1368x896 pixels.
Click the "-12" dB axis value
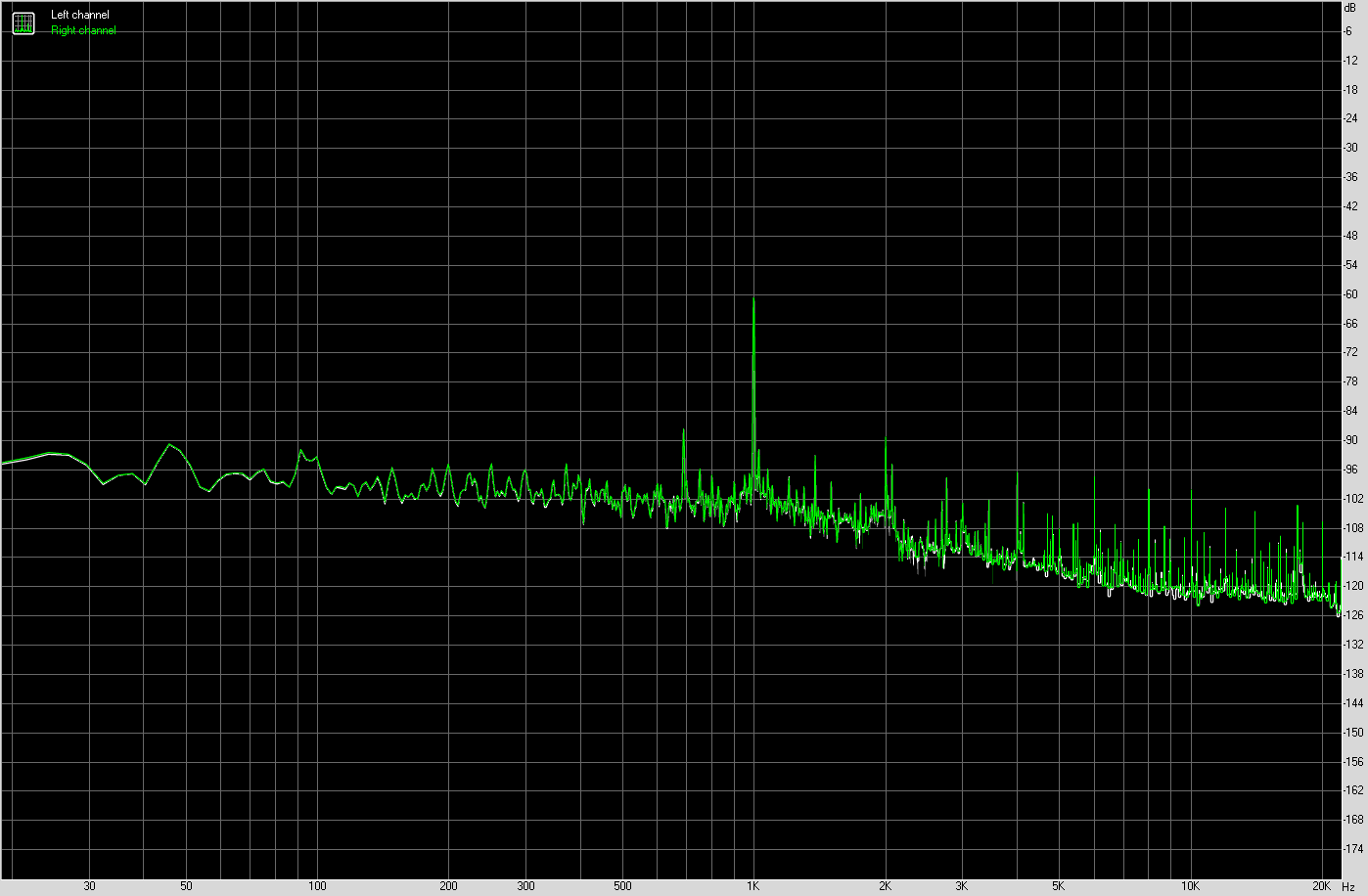(x=1350, y=61)
